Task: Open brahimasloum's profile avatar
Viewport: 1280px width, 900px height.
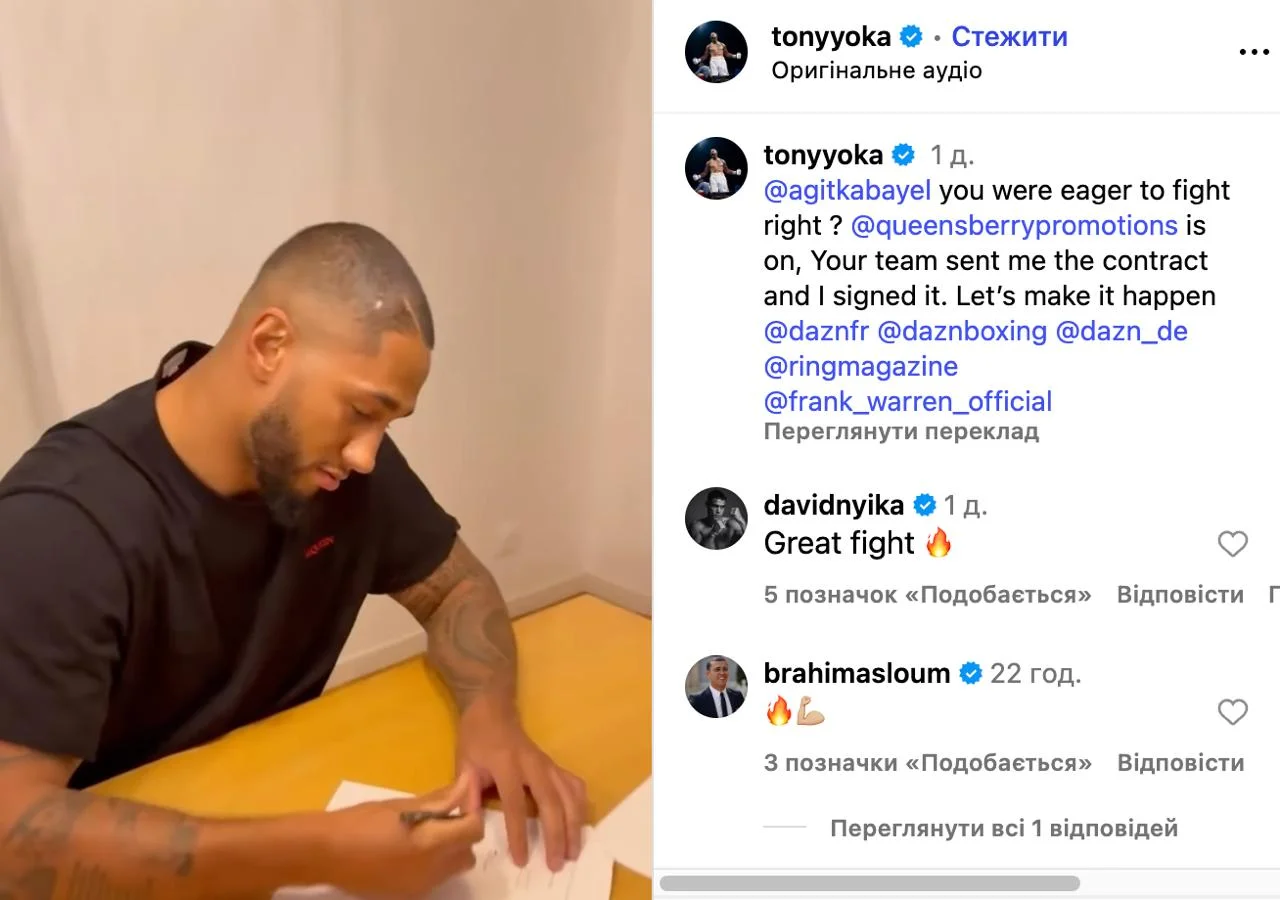Action: (716, 686)
